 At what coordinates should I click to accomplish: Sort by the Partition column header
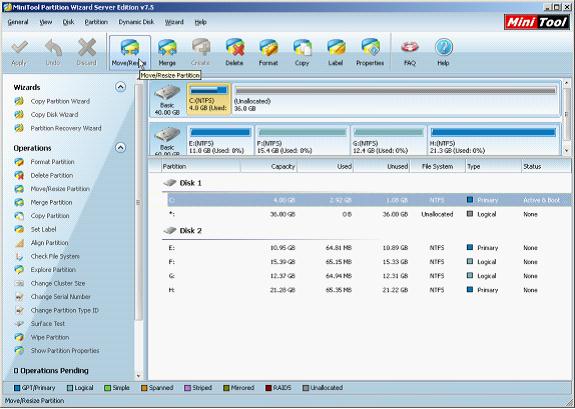pos(201,167)
